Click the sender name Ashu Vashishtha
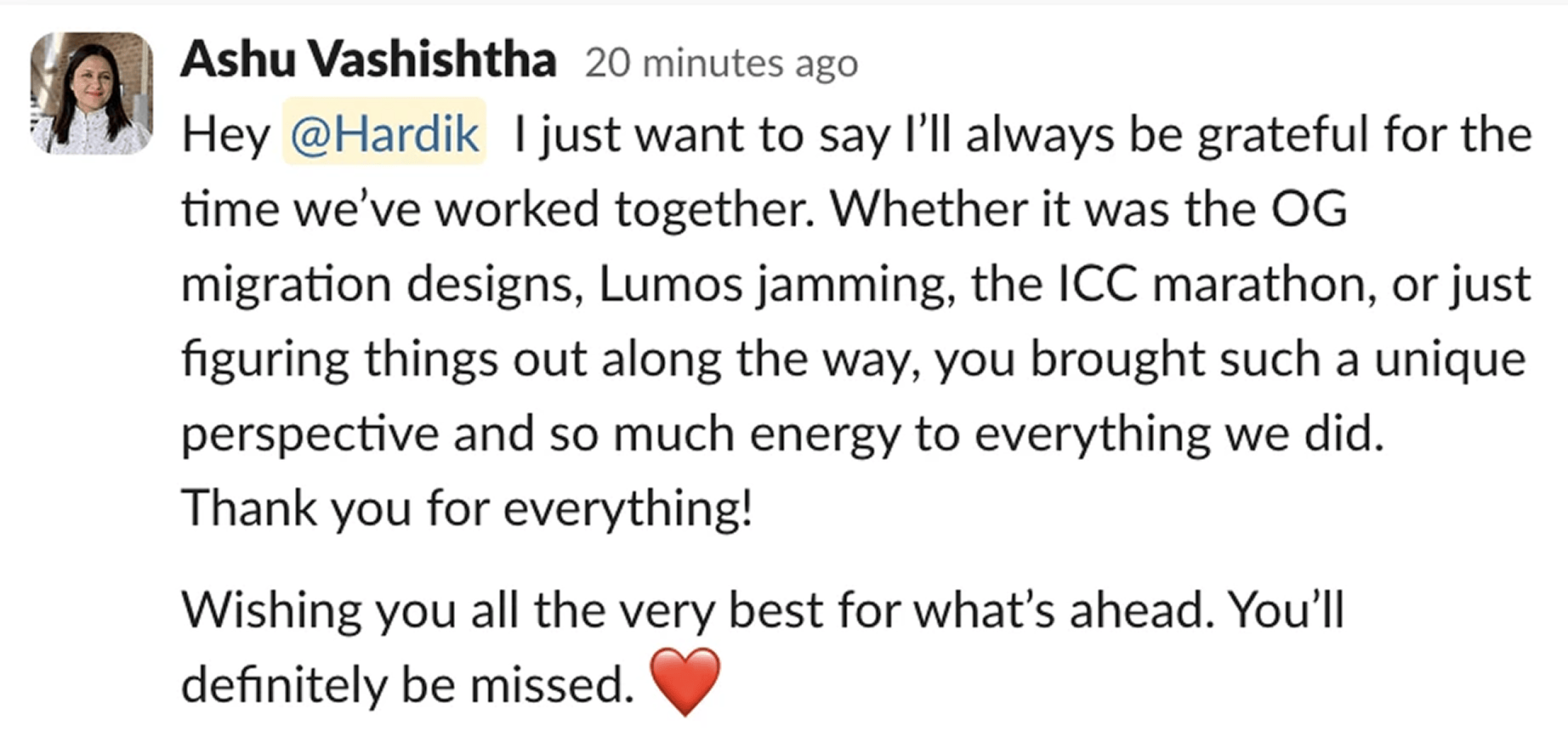 368,59
